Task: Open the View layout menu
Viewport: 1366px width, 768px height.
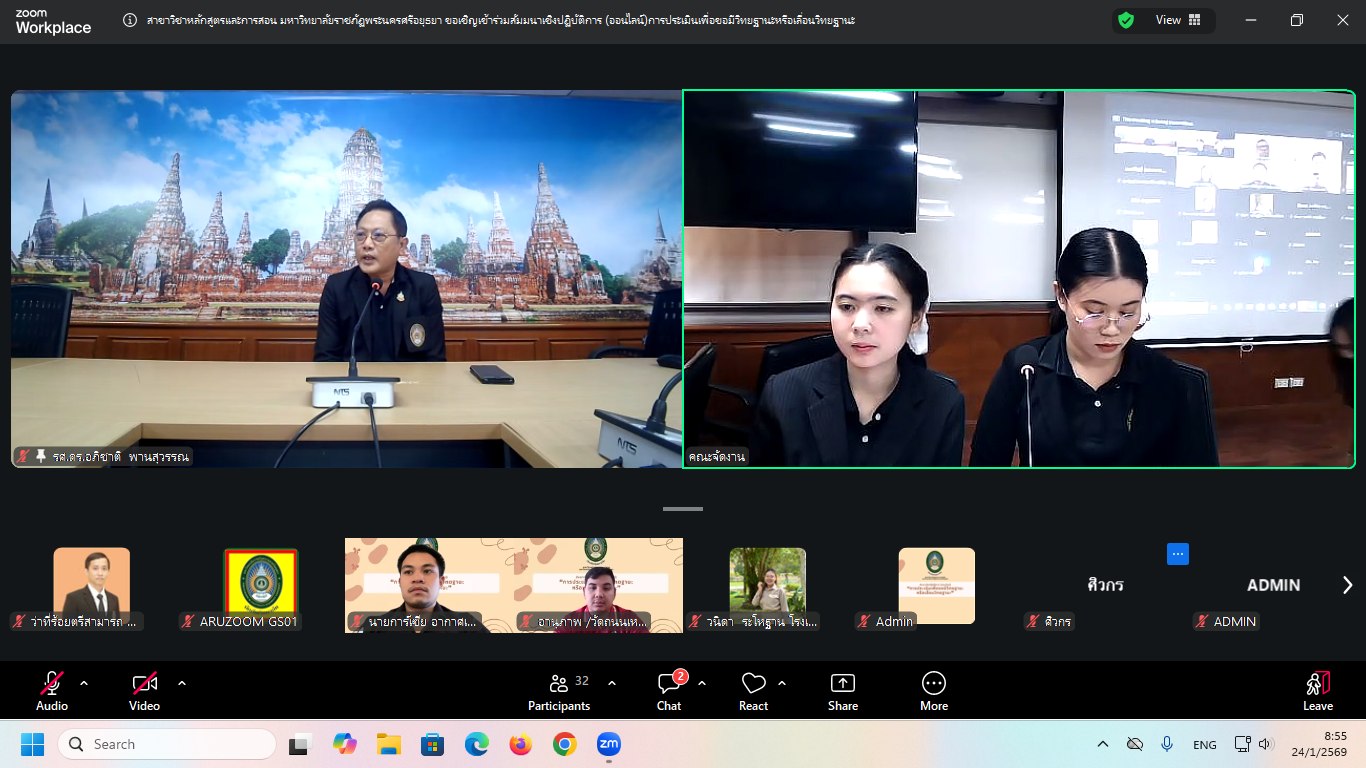Action: click(x=1178, y=20)
